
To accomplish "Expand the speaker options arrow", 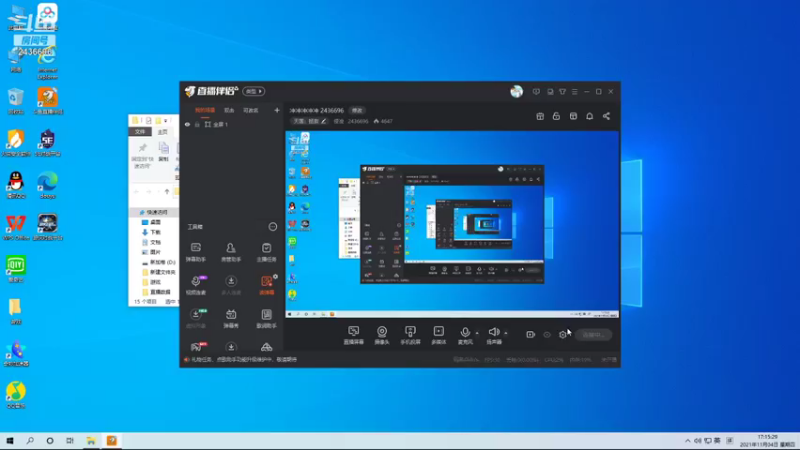I will [x=506, y=333].
